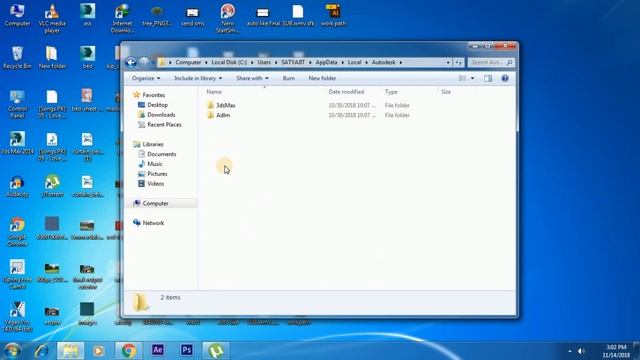Screen dimensions: 640x360
Task: Open uTorrent from the taskbar
Action: point(216,351)
